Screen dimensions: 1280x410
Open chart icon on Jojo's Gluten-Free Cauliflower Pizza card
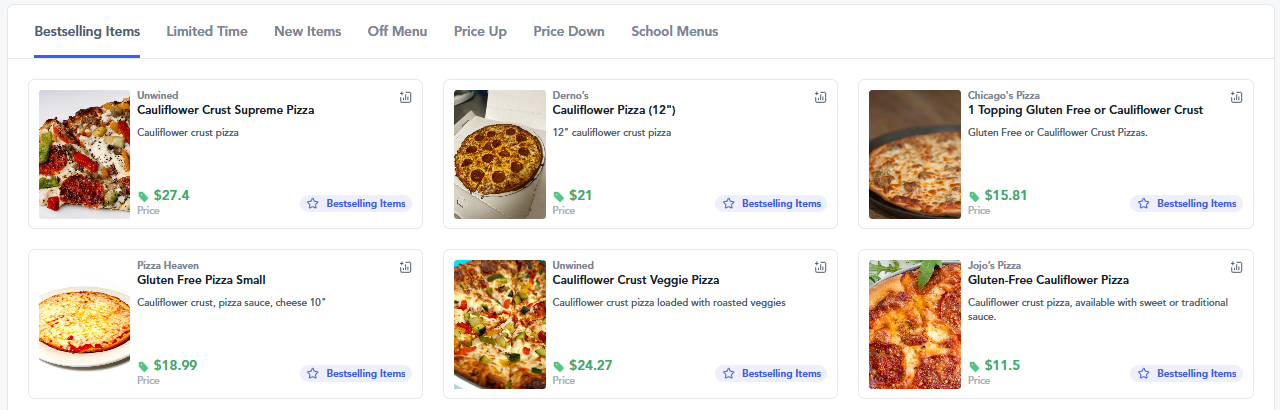(x=1236, y=267)
